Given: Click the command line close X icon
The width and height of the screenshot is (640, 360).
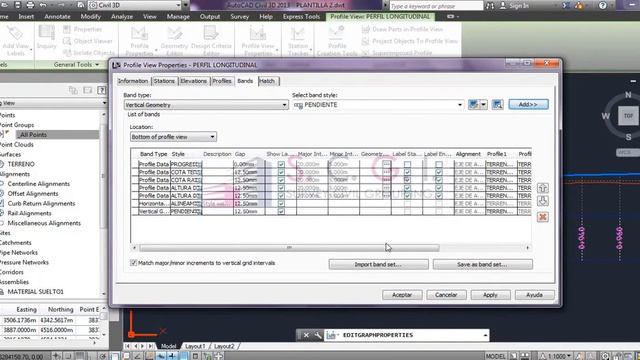Looking at the screenshot, I should click(x=306, y=335).
